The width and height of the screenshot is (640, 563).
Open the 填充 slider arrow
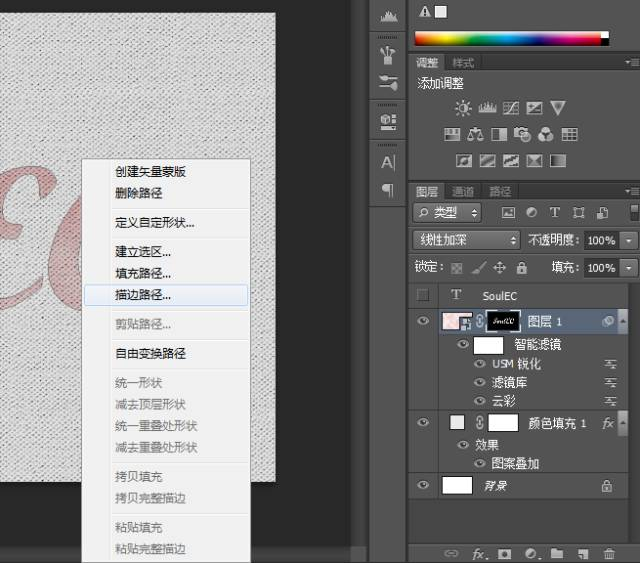tap(629, 268)
